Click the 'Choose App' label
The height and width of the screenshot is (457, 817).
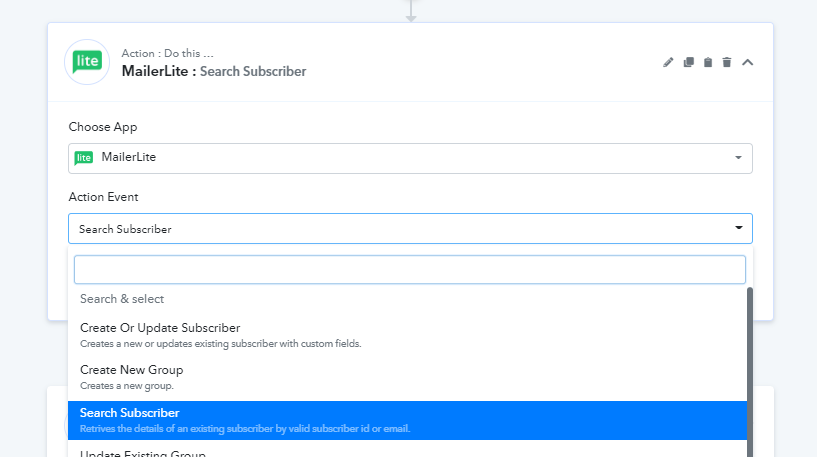tap(103, 127)
